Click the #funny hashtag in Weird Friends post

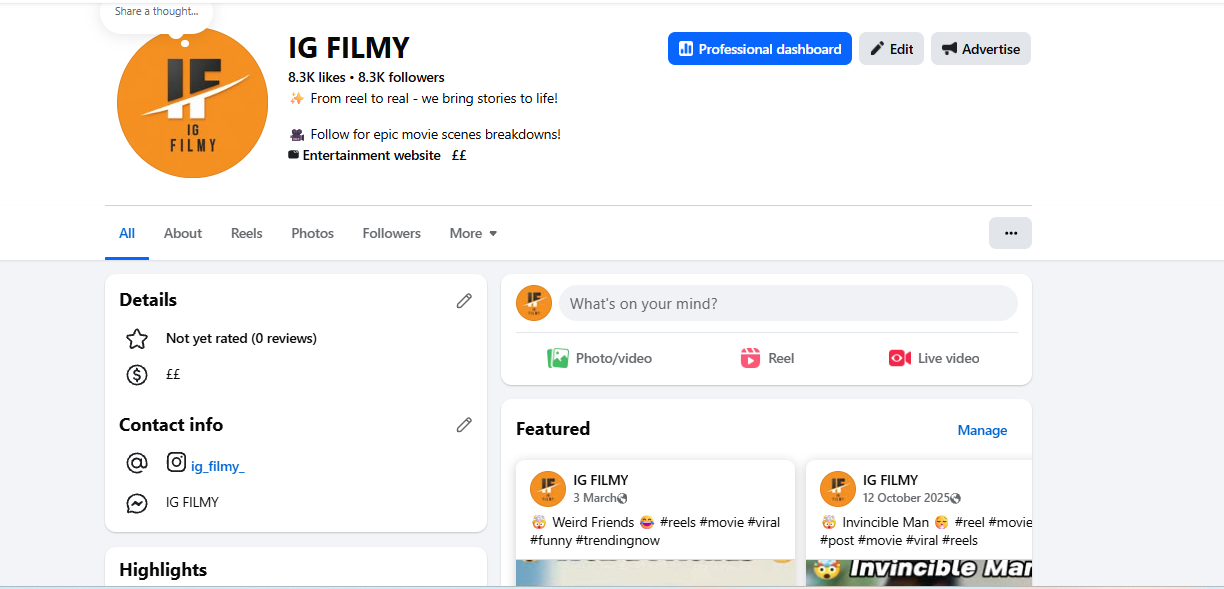pos(550,541)
